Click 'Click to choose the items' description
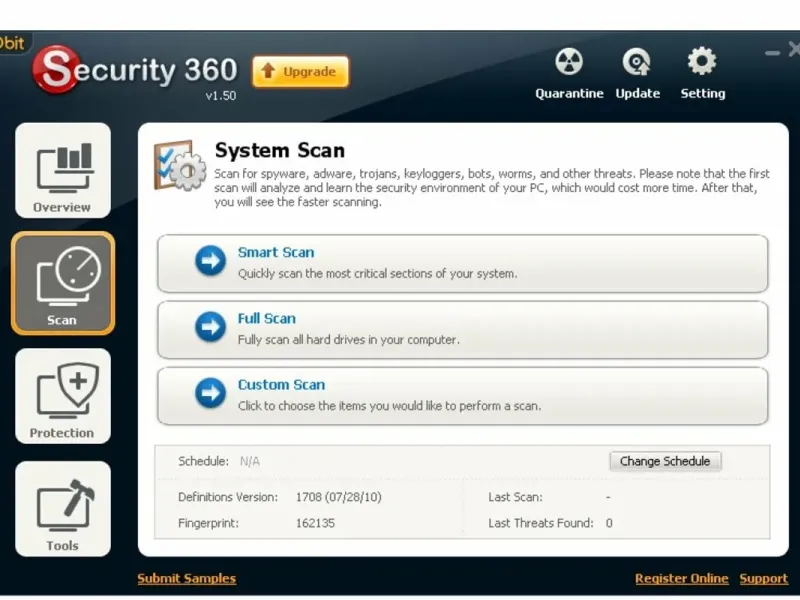 389,406
